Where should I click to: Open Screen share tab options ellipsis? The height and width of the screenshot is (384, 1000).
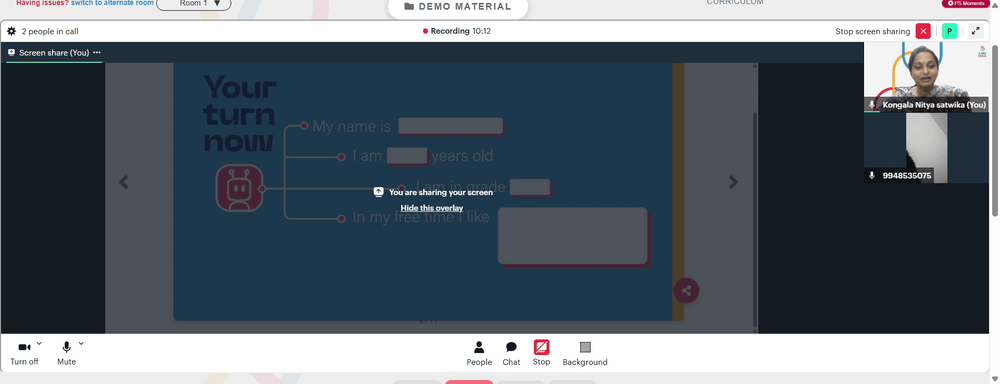click(x=97, y=52)
